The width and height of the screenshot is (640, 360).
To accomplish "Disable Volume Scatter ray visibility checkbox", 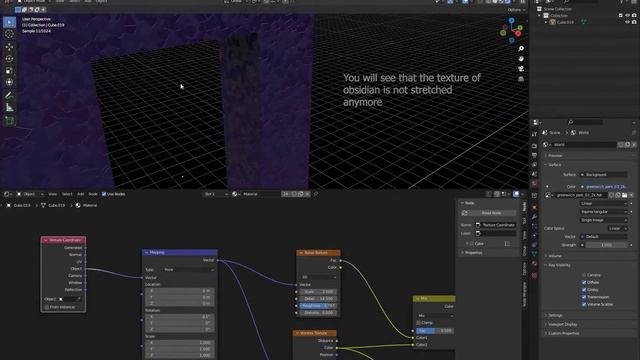I will (x=584, y=304).
